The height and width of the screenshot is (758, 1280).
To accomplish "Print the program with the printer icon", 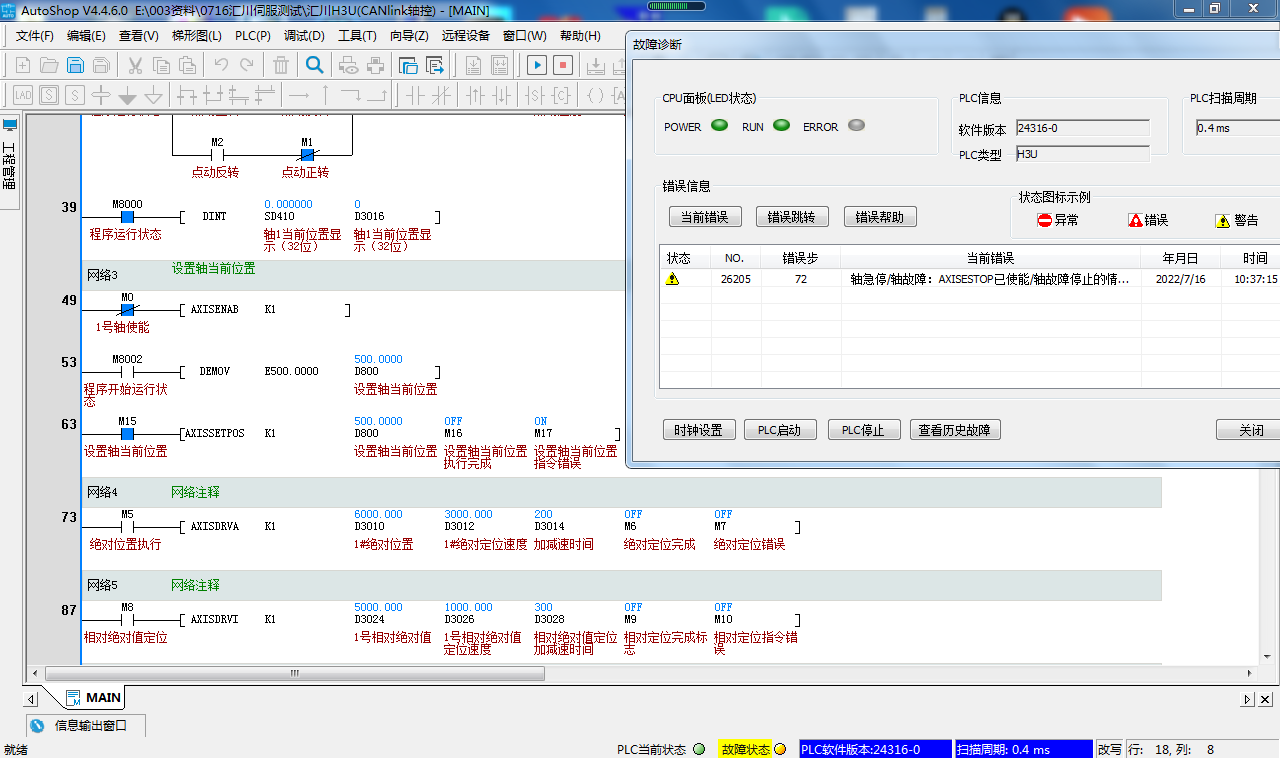I will (x=375, y=66).
